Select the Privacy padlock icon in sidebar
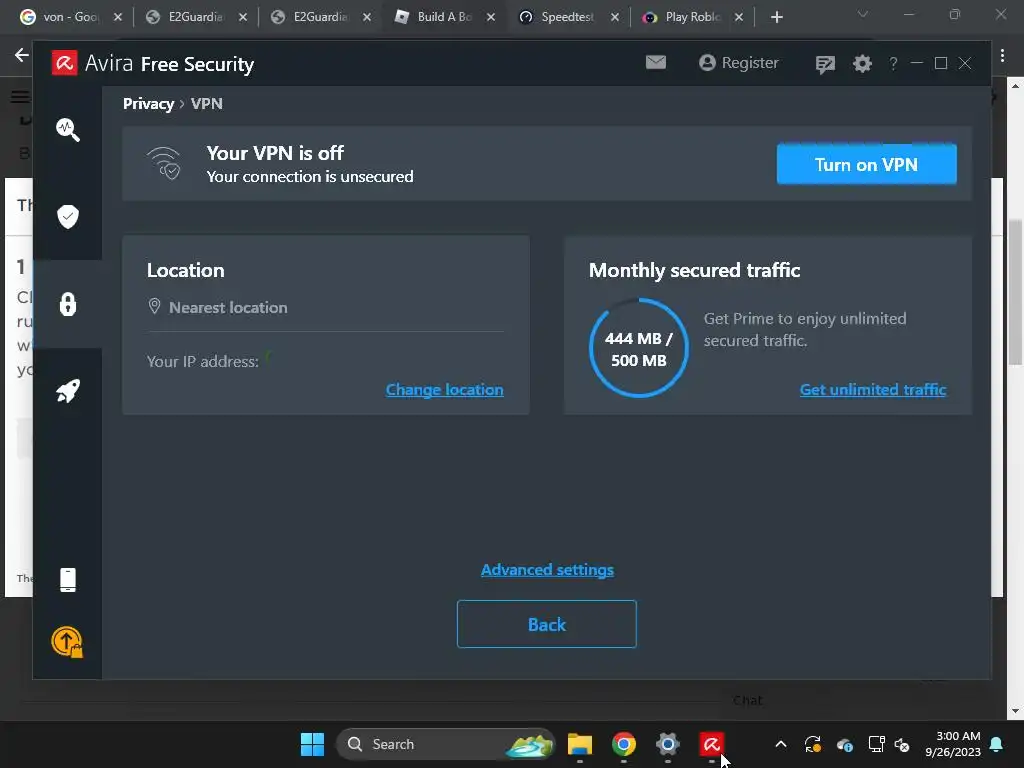The width and height of the screenshot is (1024, 768). (x=68, y=304)
